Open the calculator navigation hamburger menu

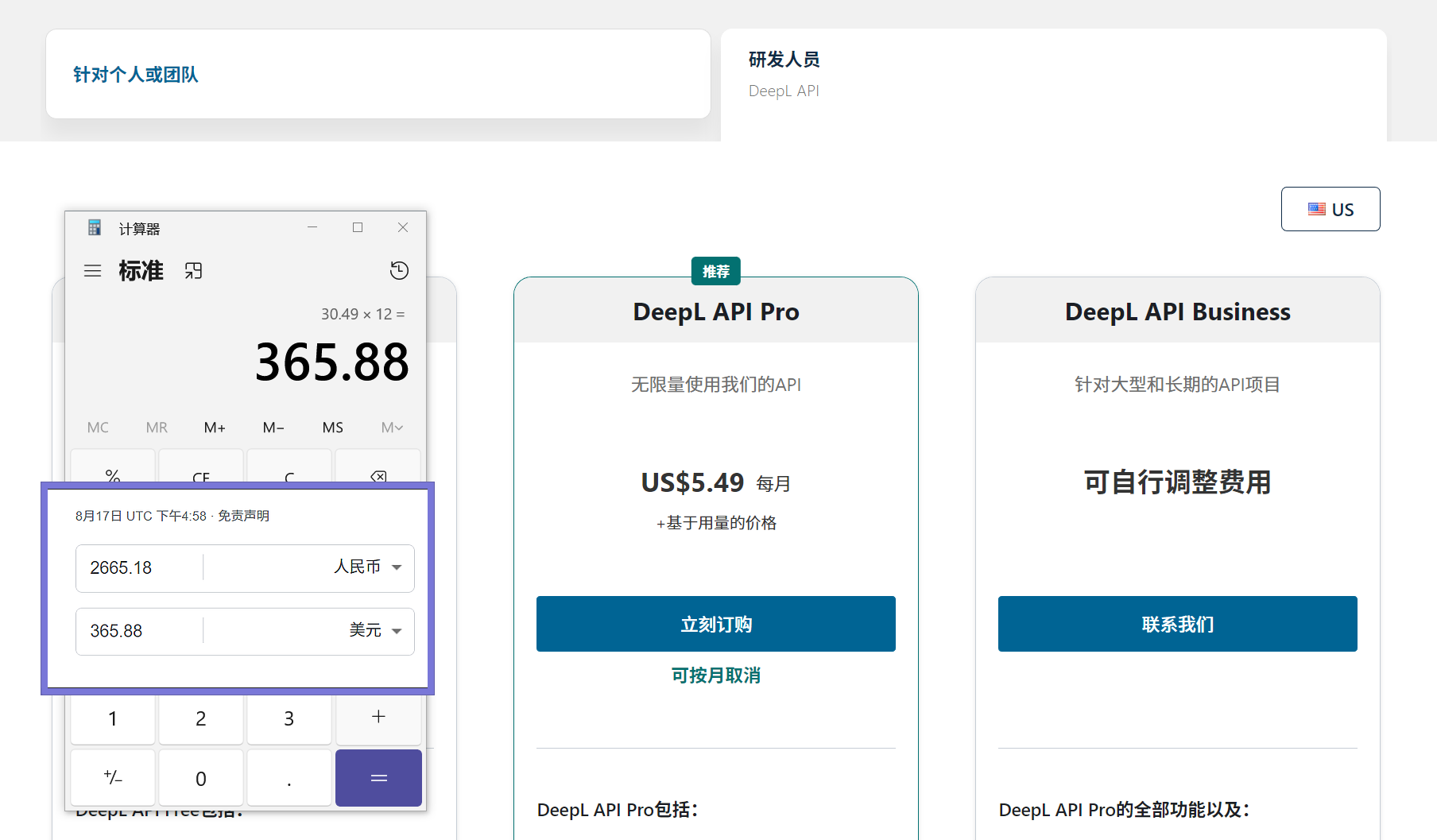93,271
